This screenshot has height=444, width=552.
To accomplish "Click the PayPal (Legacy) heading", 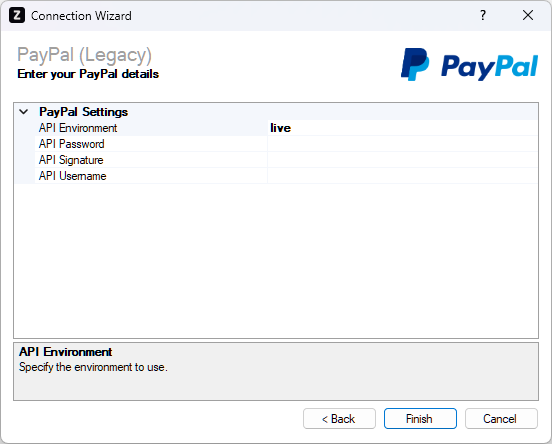I will pyautogui.click(x=84, y=55).
